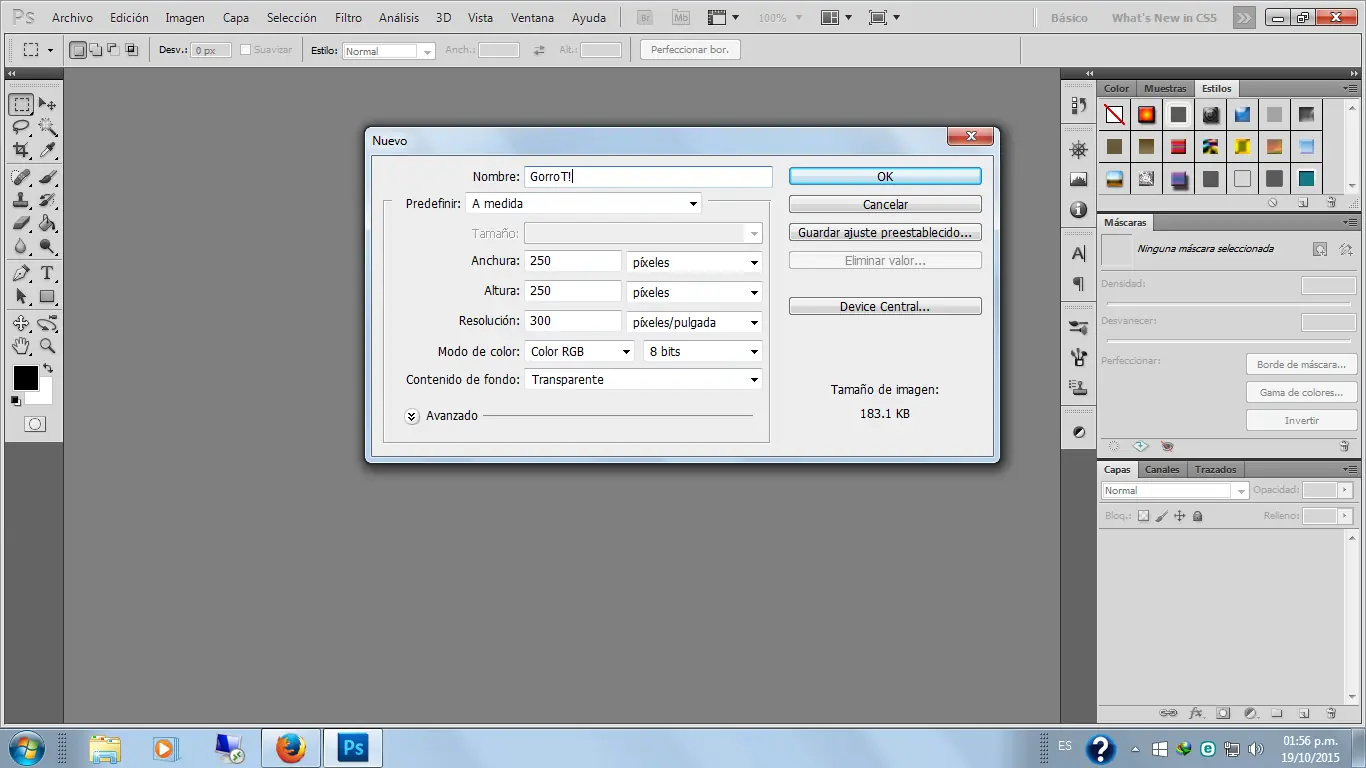Switch to the Muestras tab
1366x768 pixels.
point(1165,88)
